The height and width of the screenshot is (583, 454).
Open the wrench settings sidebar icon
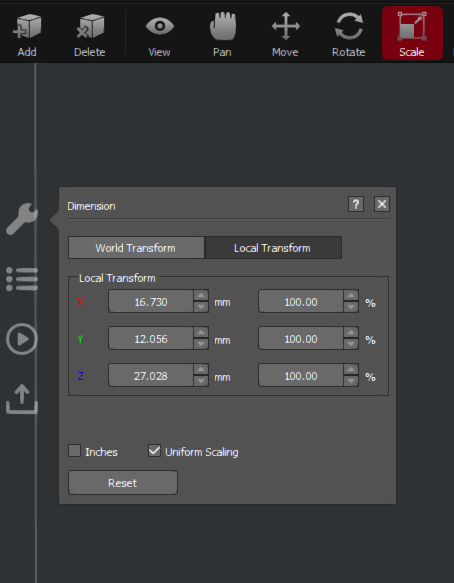(22, 219)
